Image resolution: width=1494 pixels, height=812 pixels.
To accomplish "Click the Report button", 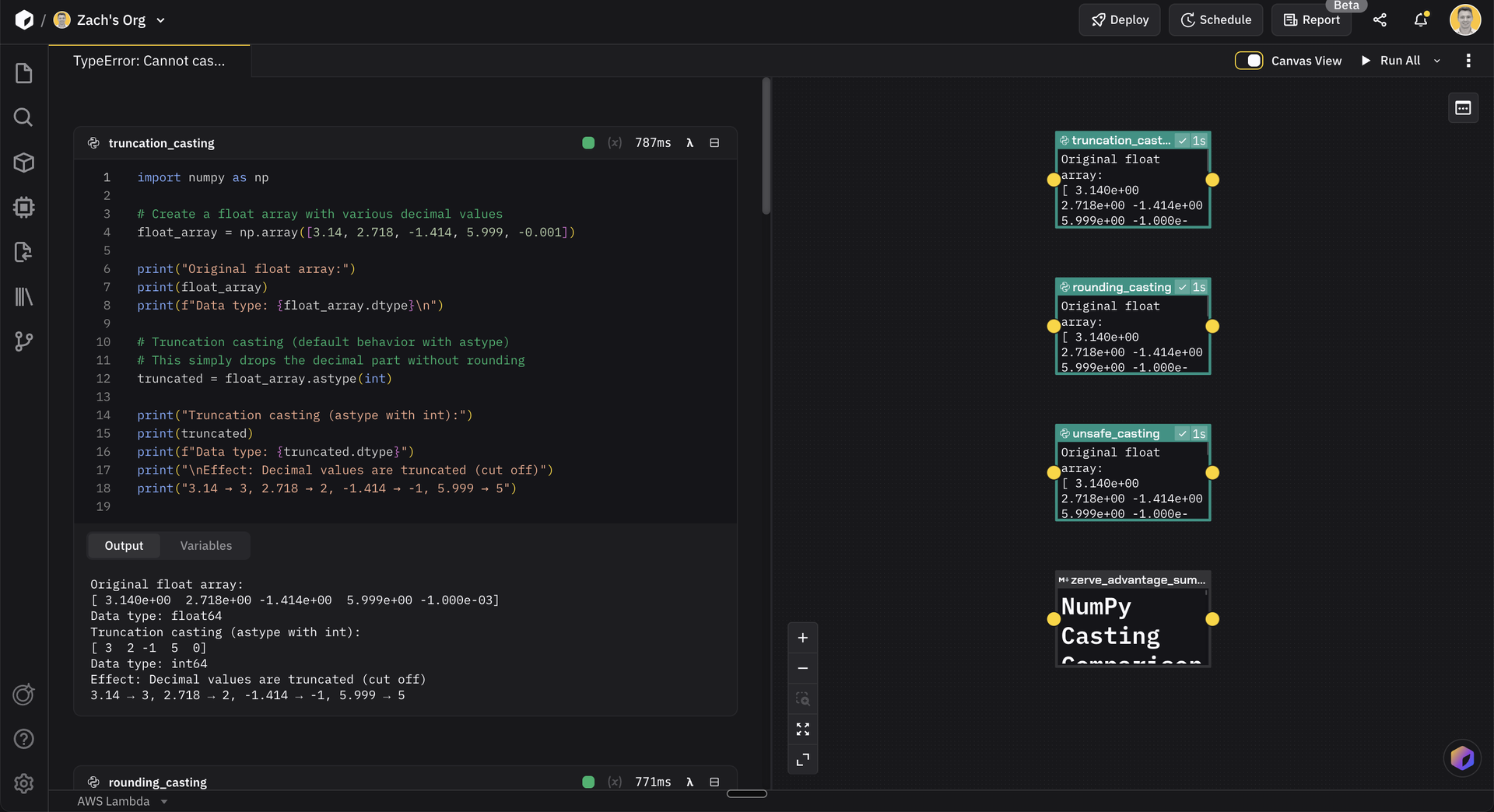I will (x=1312, y=20).
